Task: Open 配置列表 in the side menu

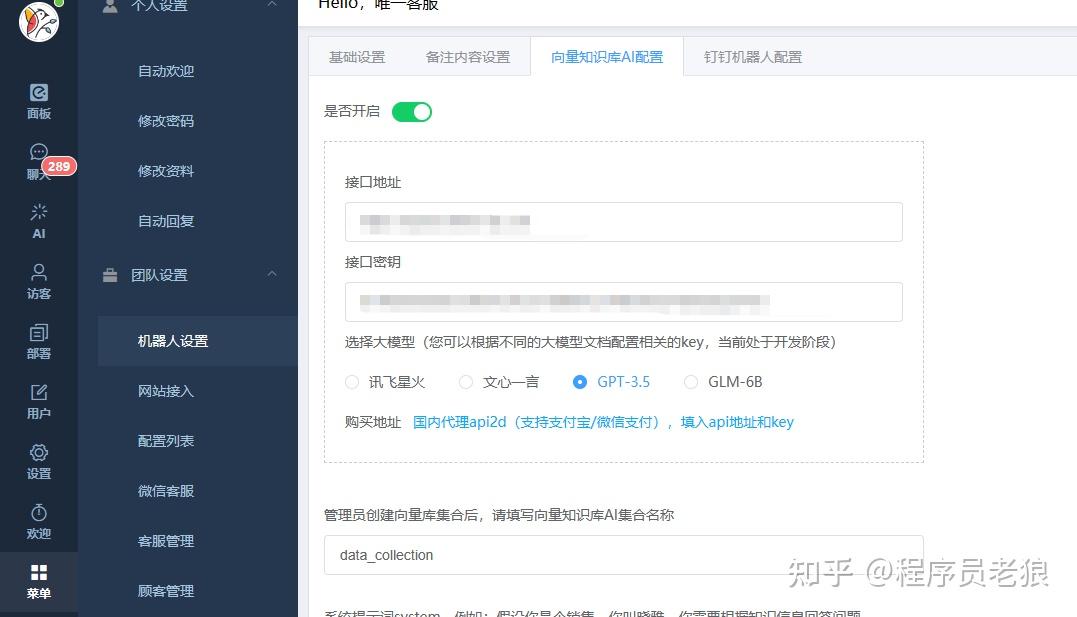Action: [x=166, y=441]
